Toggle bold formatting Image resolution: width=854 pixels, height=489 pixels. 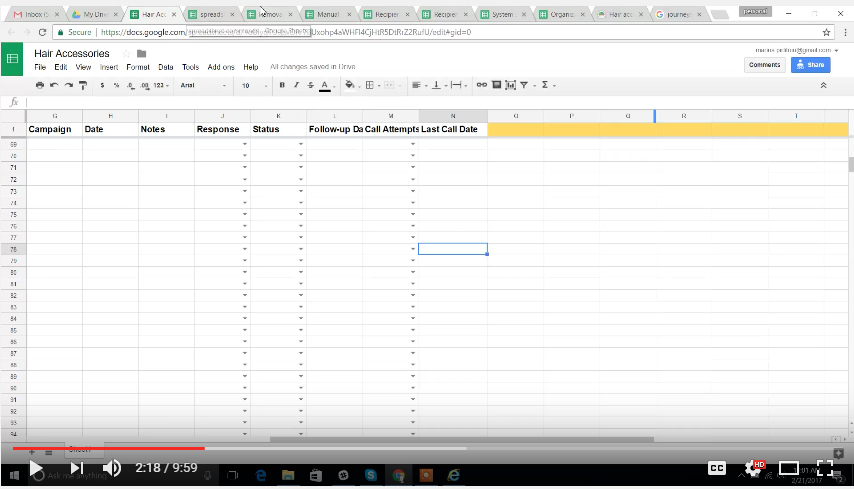[282, 85]
